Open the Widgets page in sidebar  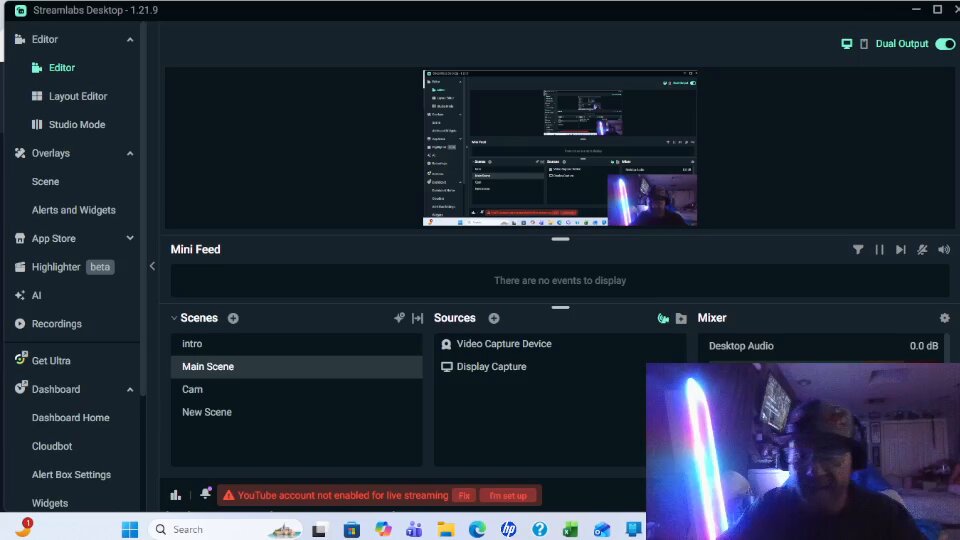(50, 503)
